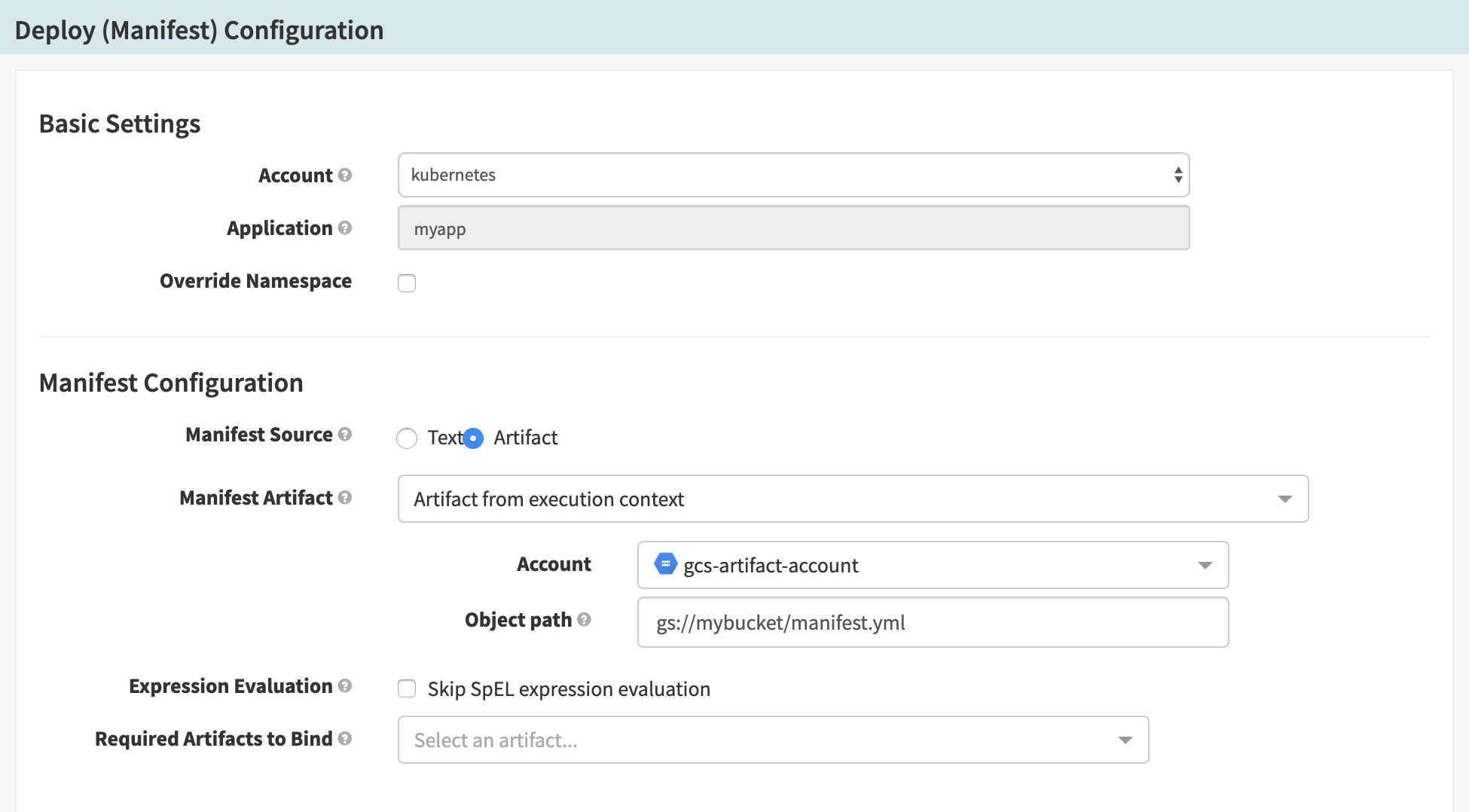This screenshot has width=1469, height=812.
Task: Click the help icon next to Application
Action: pos(345,227)
